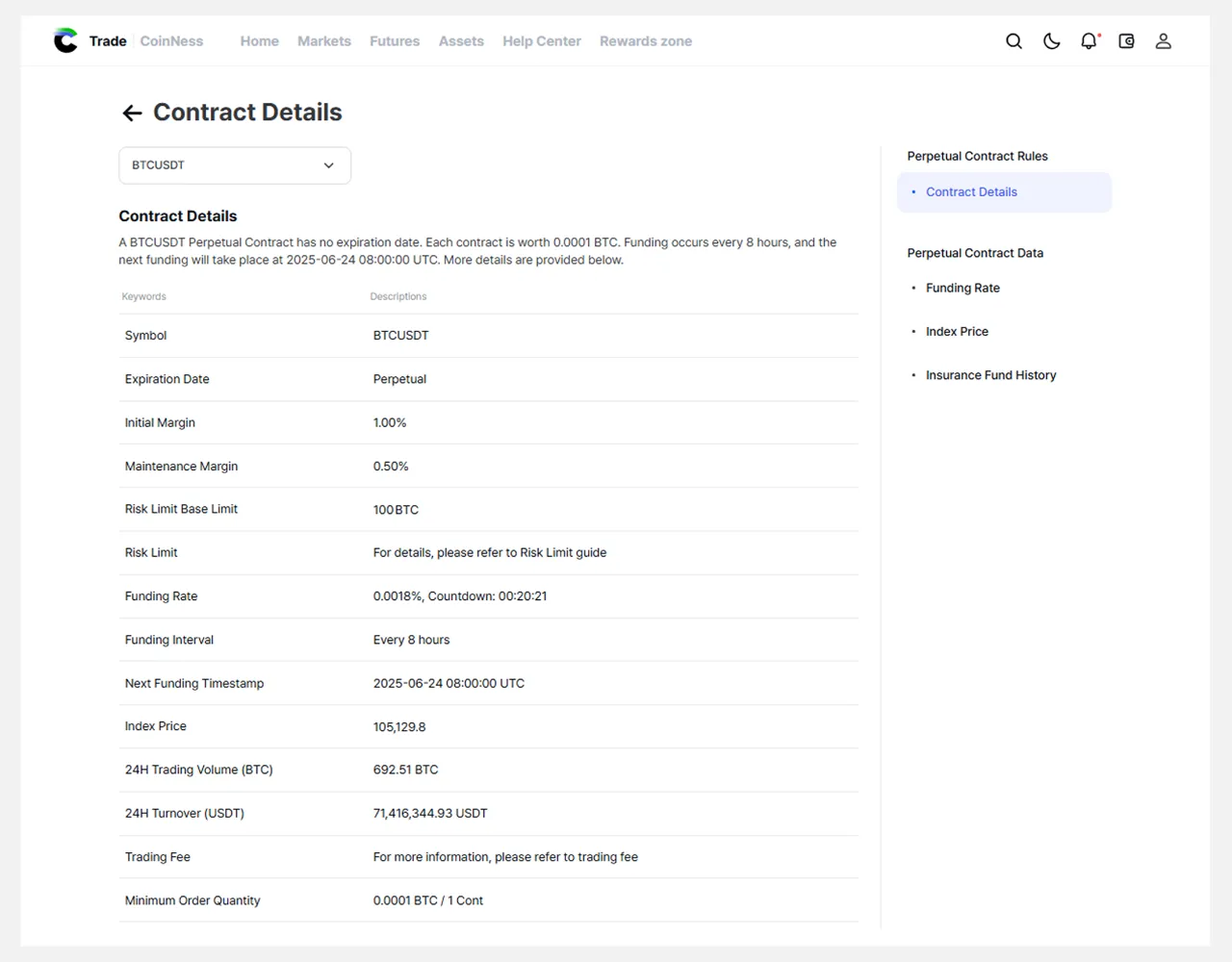Toggle dark mode with moon icon
The height and width of the screenshot is (962, 1232).
tap(1051, 41)
